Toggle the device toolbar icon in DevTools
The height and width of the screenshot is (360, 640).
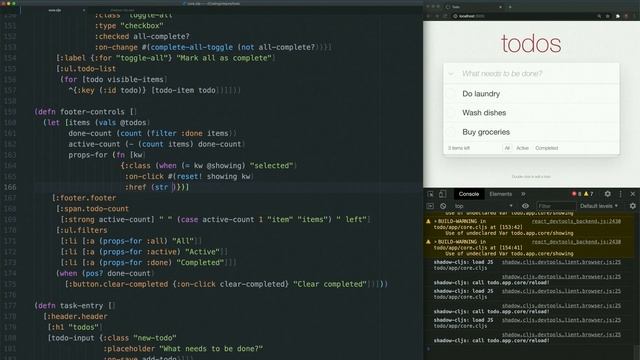(x=442, y=194)
